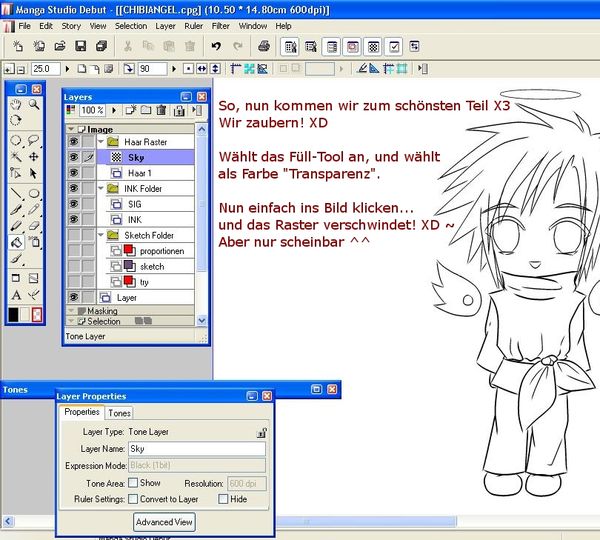Click New Layer icon in Layers panel
The height and width of the screenshot is (540, 600).
point(131,110)
